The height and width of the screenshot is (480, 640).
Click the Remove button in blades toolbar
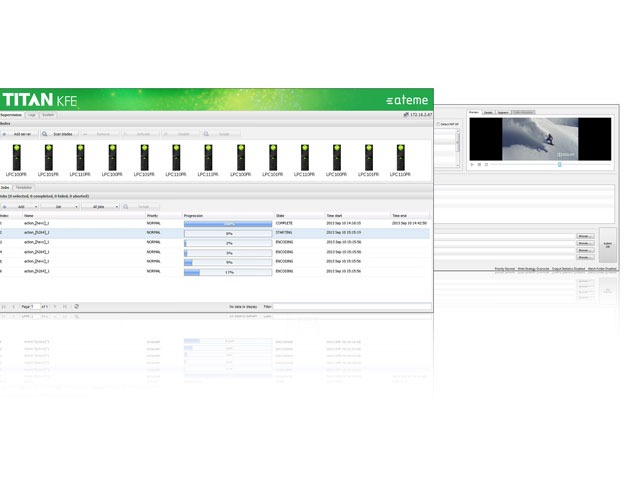[99, 134]
